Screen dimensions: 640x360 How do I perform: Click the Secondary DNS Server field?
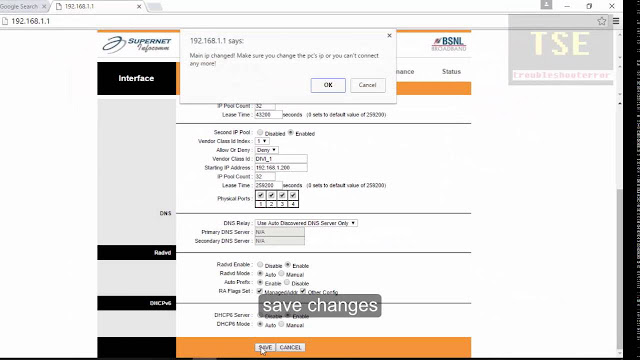point(280,241)
